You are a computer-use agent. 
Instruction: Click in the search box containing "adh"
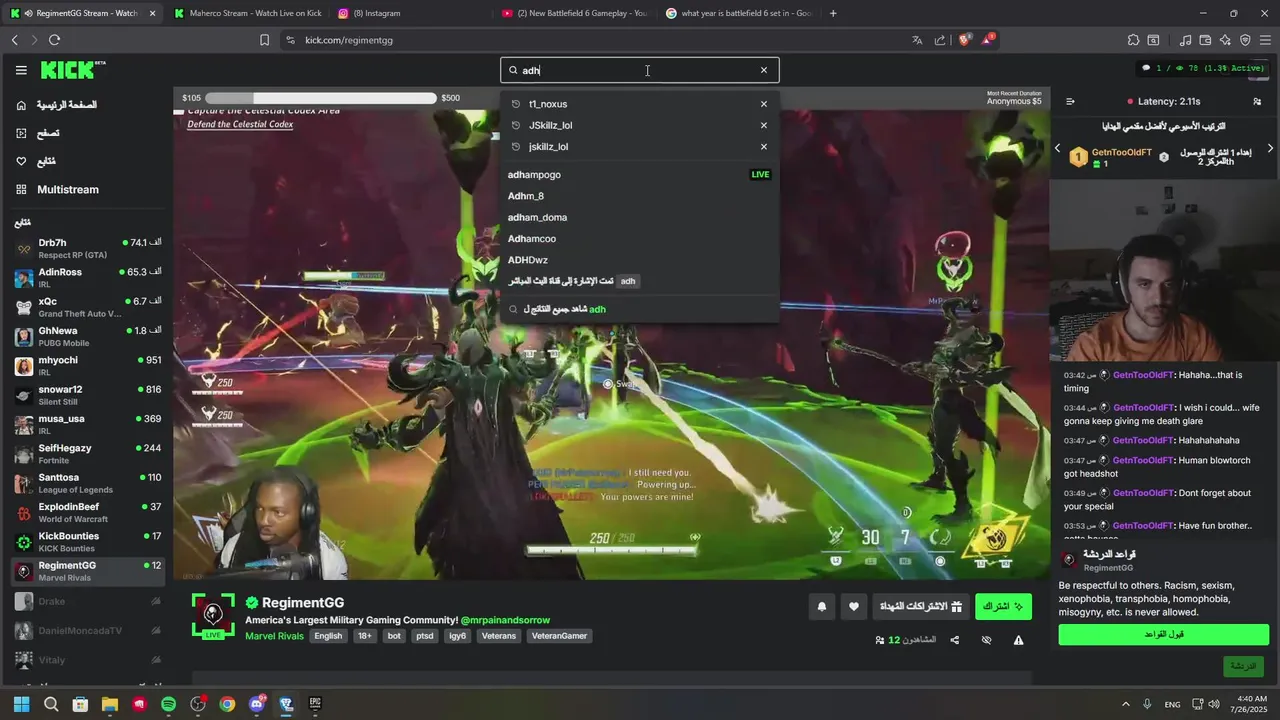pos(640,70)
